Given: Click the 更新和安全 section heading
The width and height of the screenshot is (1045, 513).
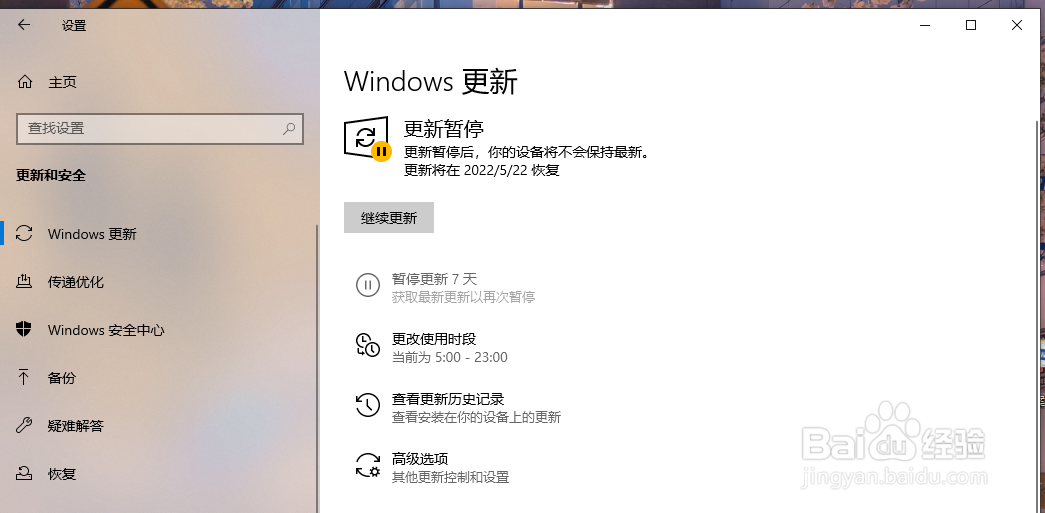Looking at the screenshot, I should coord(51,175).
